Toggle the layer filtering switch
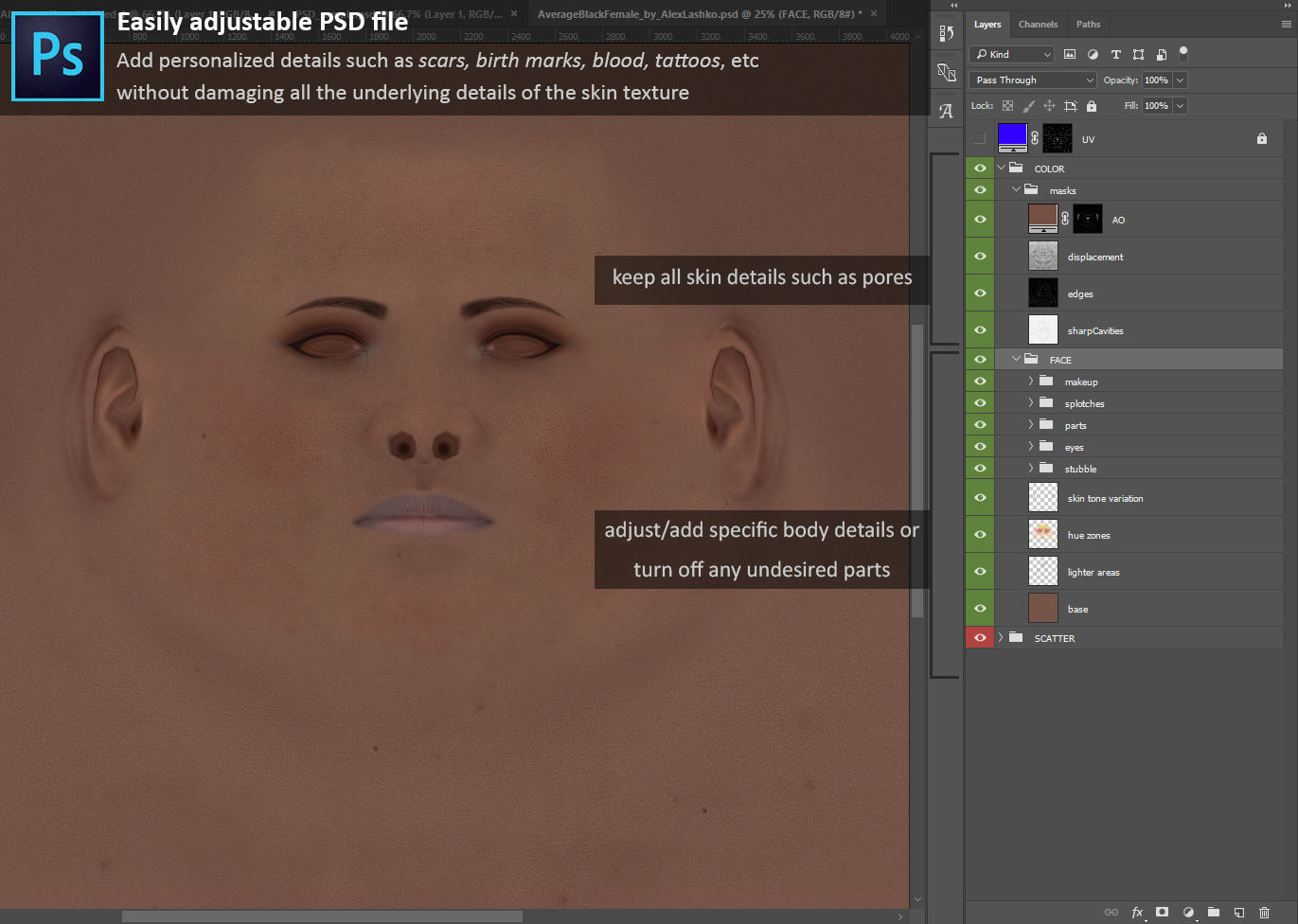 (1183, 54)
